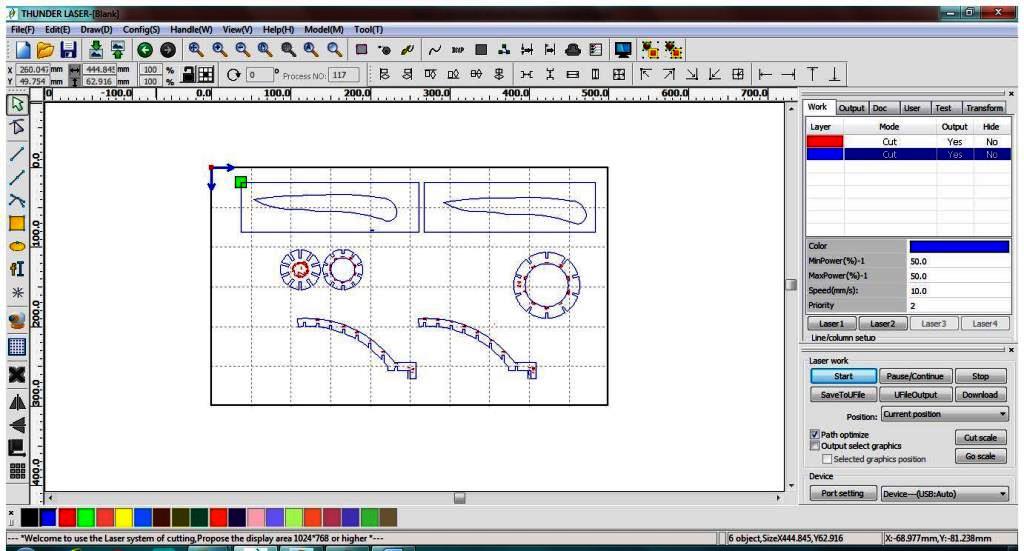
Task: Click the Stop button
Action: [x=980, y=376]
